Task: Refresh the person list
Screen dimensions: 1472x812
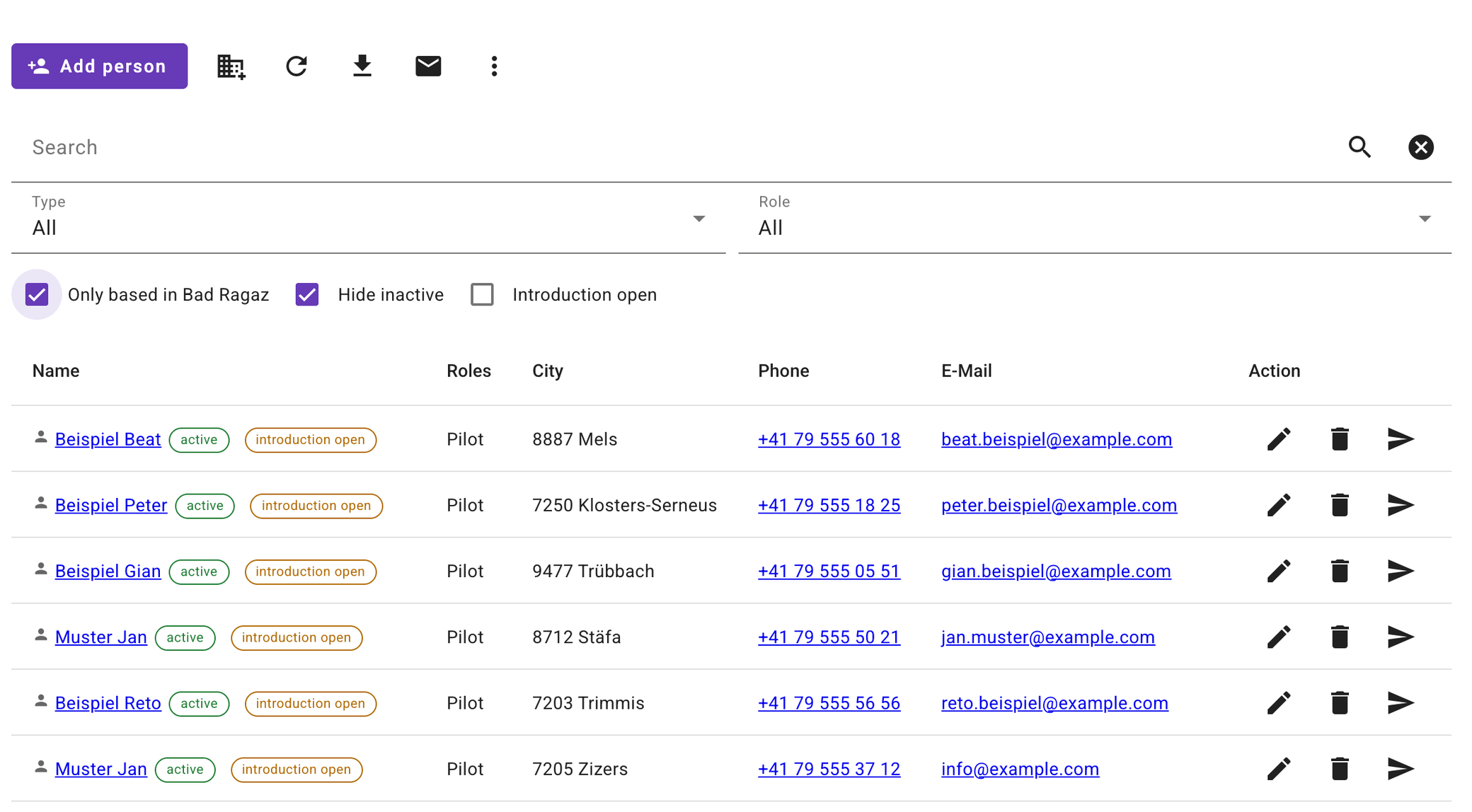Action: click(x=297, y=66)
